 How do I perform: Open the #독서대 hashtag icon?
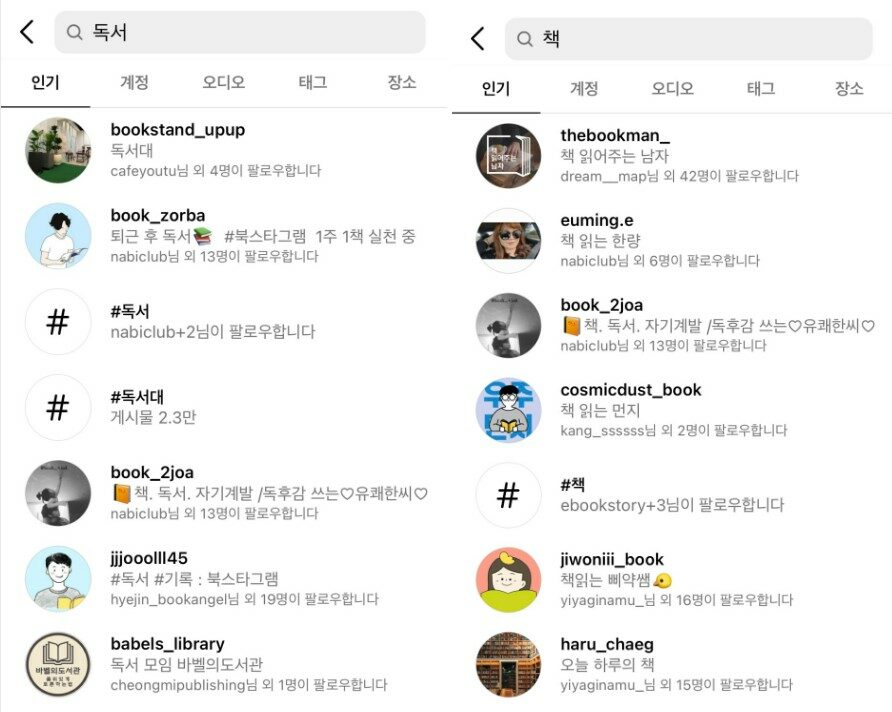[58, 407]
